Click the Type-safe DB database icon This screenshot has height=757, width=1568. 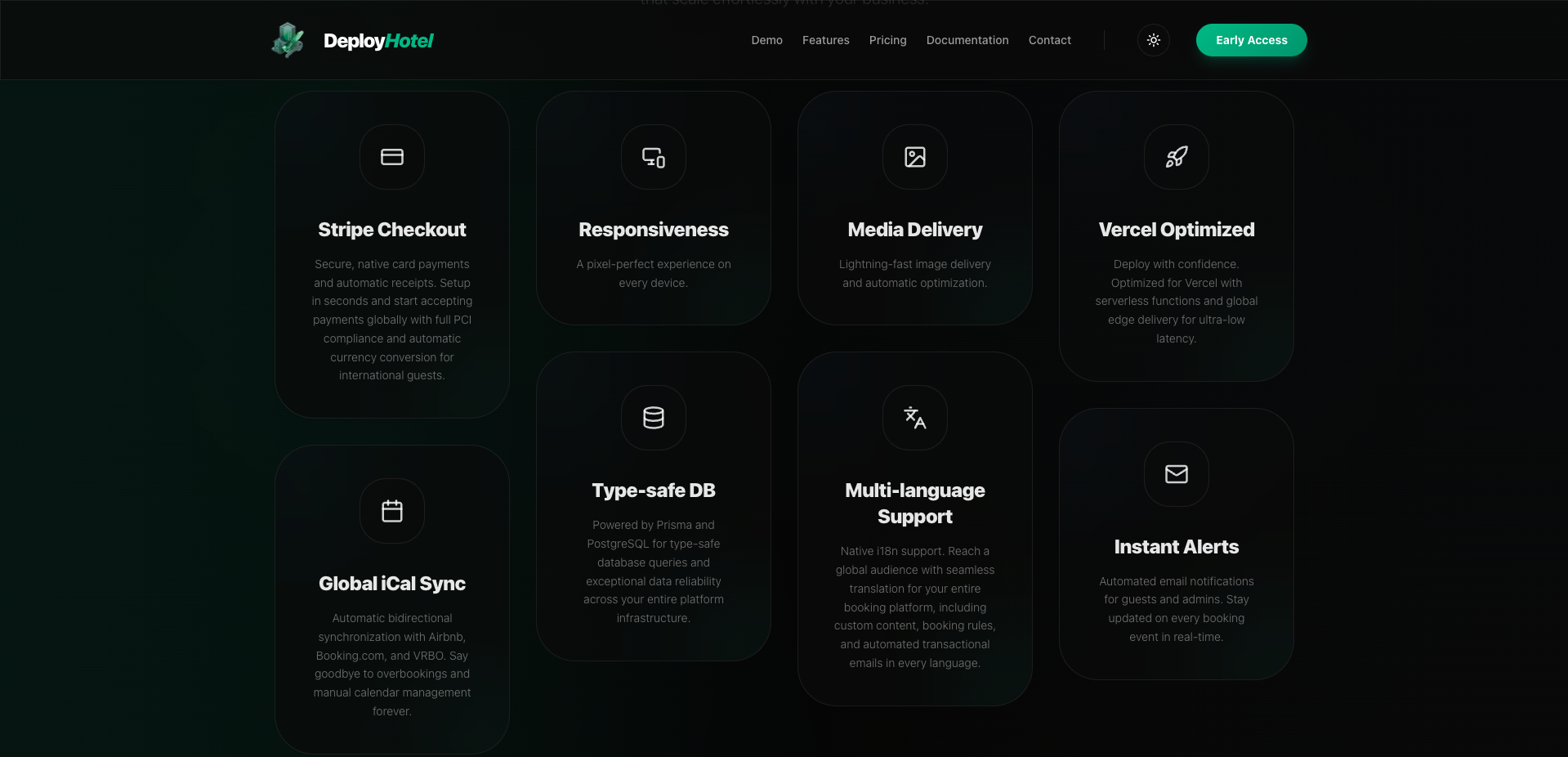(x=653, y=418)
